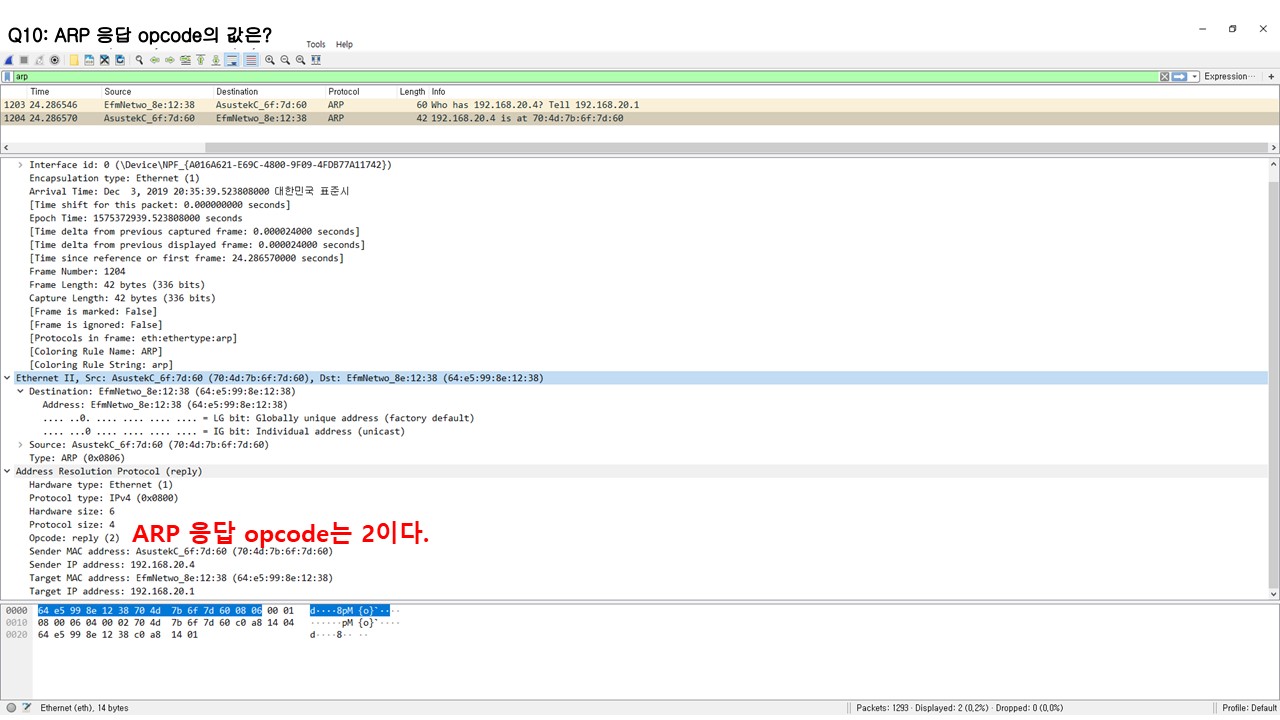Image resolution: width=1280 pixels, height=720 pixels.
Task: Add a display filter button
Action: [x=1272, y=77]
